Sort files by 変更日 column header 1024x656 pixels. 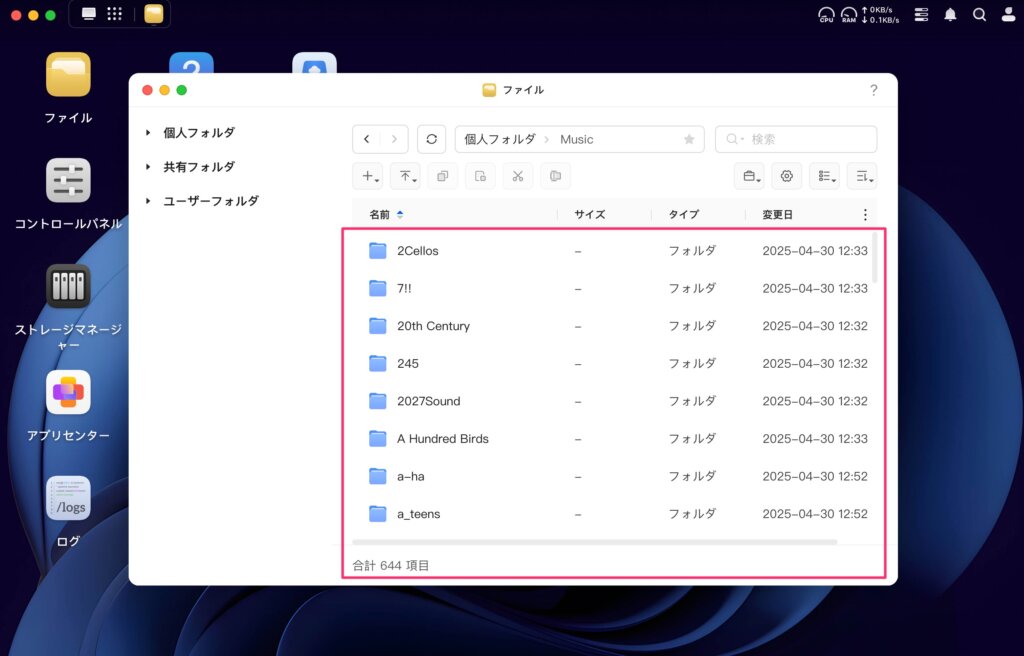777,214
